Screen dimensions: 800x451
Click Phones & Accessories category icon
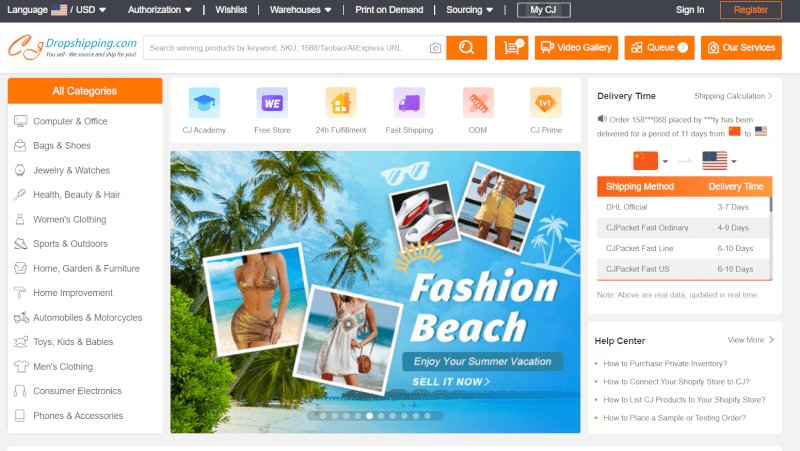20,415
